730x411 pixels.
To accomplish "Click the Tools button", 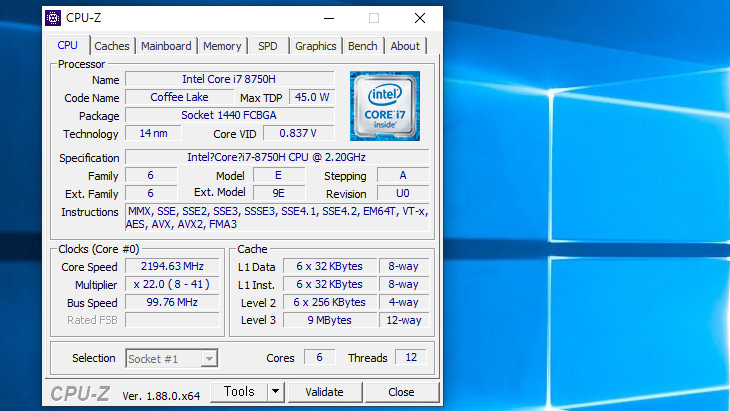I will (239, 391).
